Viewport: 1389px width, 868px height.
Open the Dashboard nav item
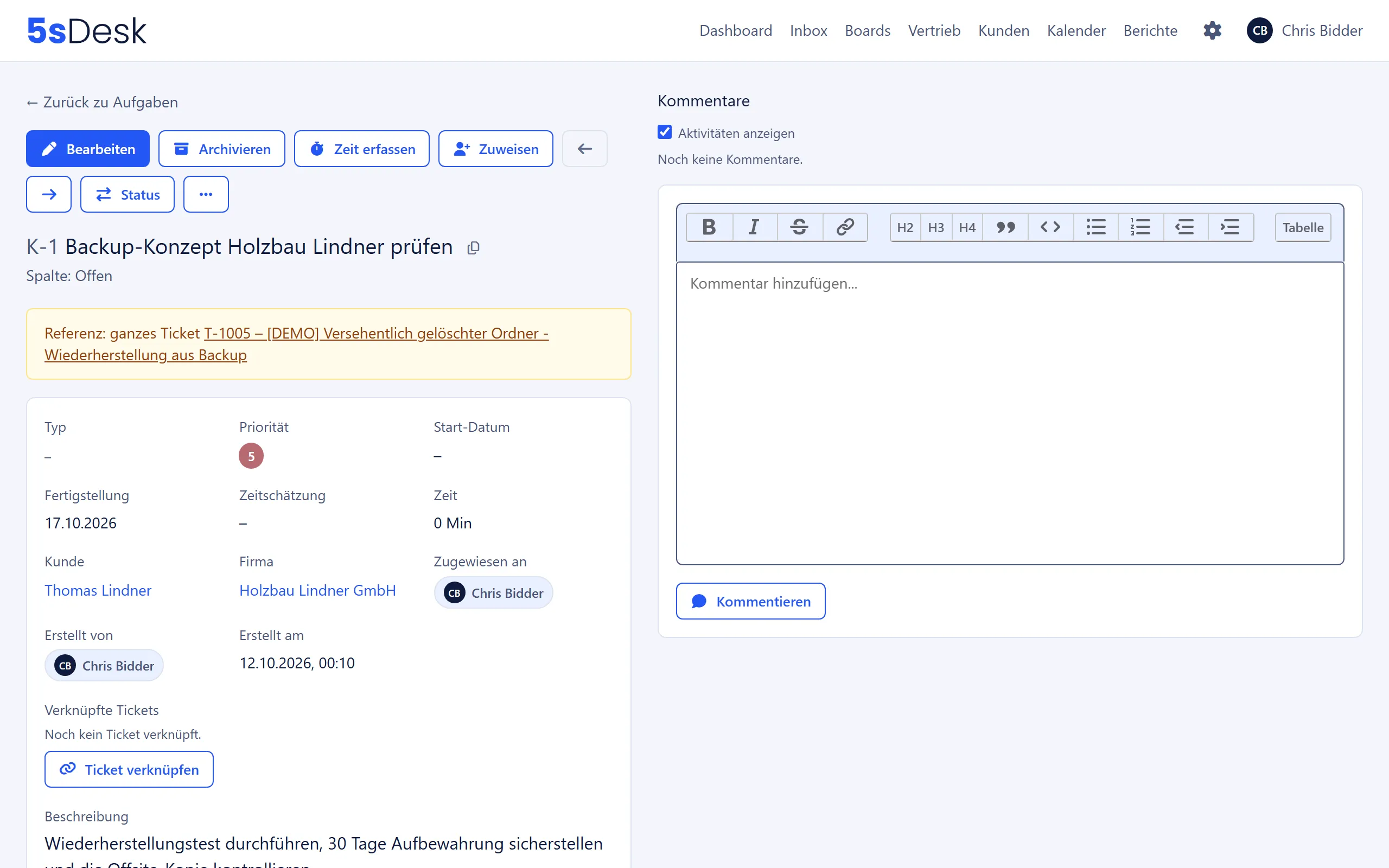tap(735, 30)
